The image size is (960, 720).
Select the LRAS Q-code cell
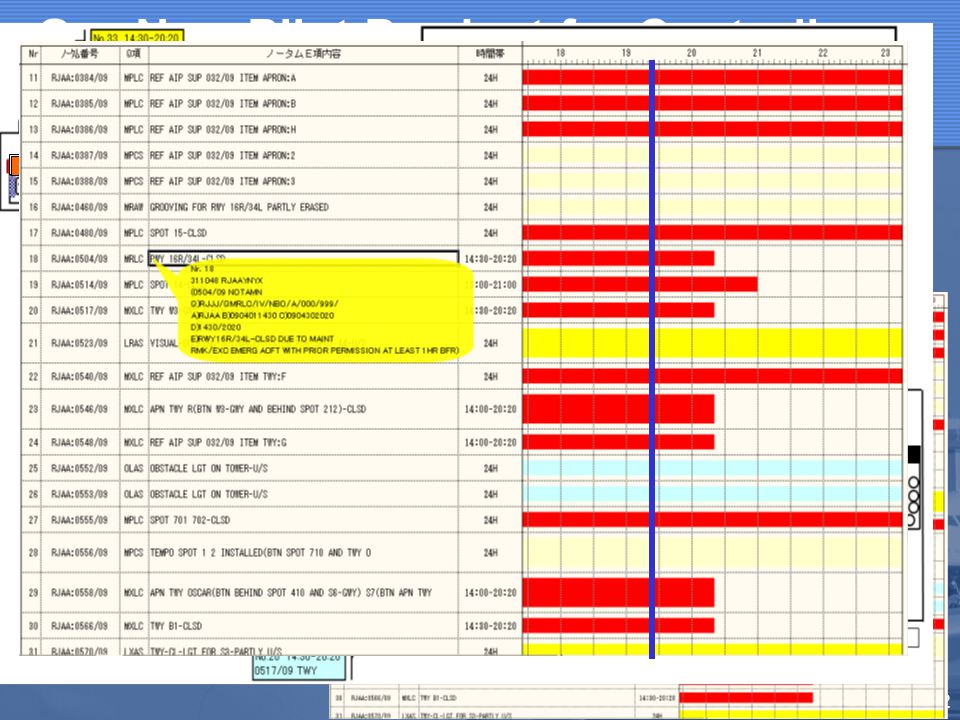(133, 343)
